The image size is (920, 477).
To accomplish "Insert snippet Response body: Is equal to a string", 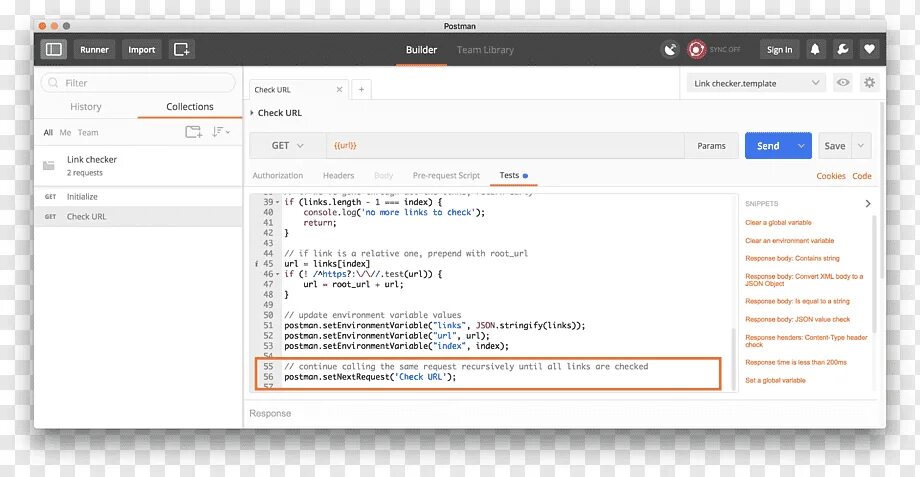I will point(797,301).
